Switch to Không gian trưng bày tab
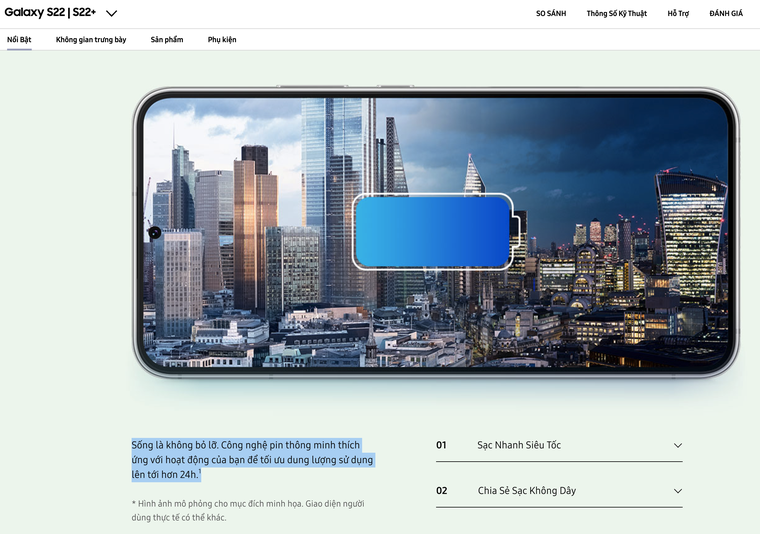This screenshot has width=760, height=534. [91, 40]
